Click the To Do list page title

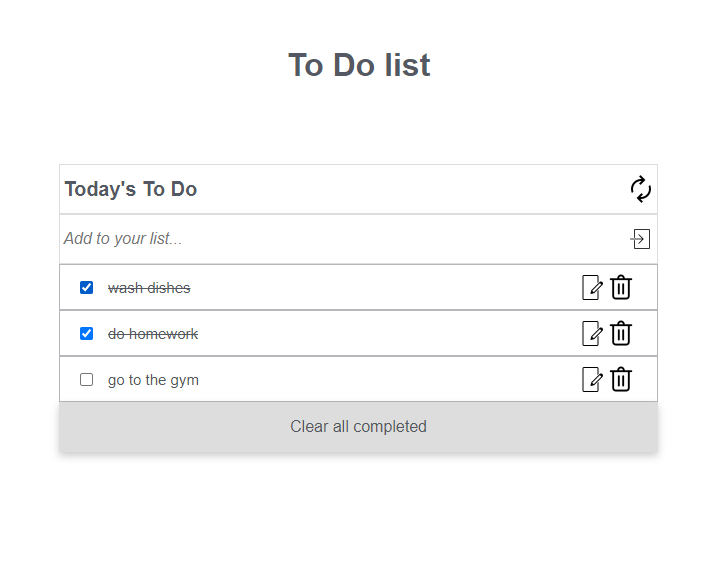359,65
